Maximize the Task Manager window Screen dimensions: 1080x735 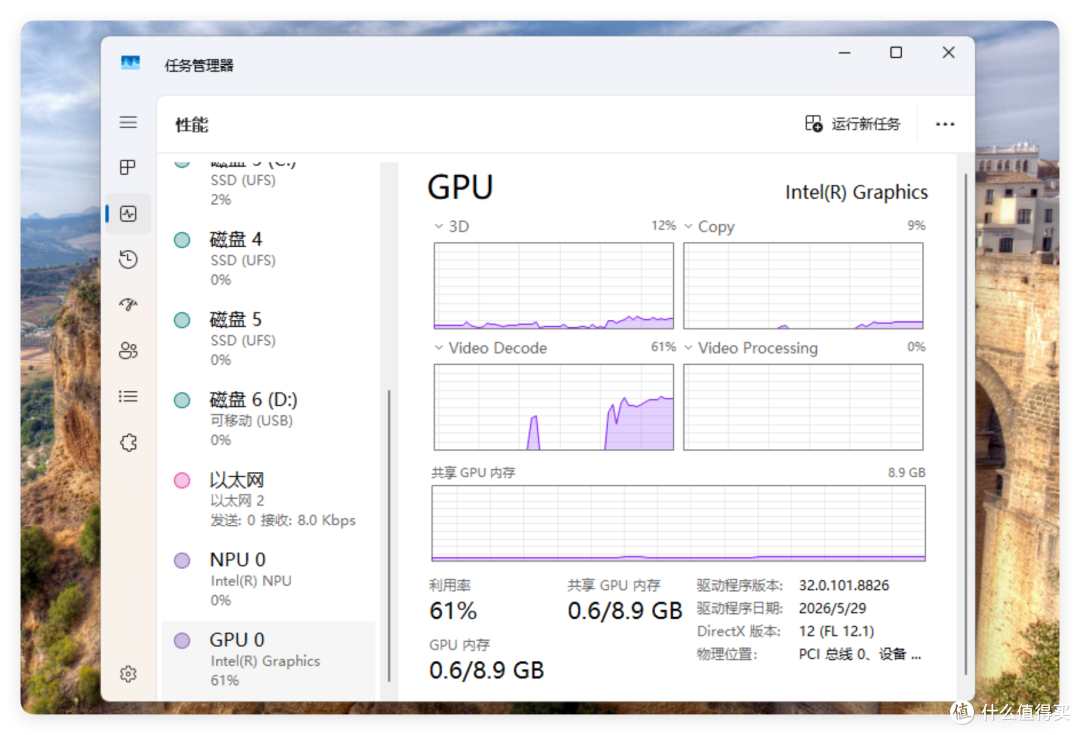tap(895, 52)
